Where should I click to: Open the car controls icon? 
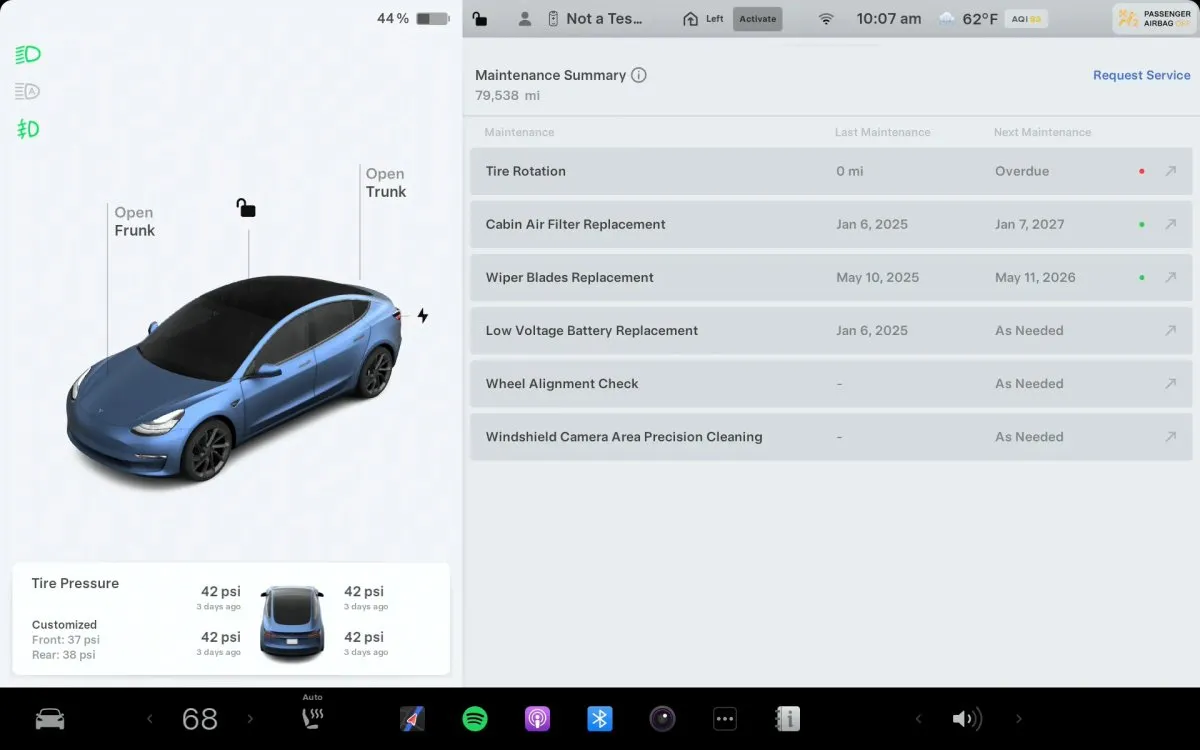[x=49, y=718]
